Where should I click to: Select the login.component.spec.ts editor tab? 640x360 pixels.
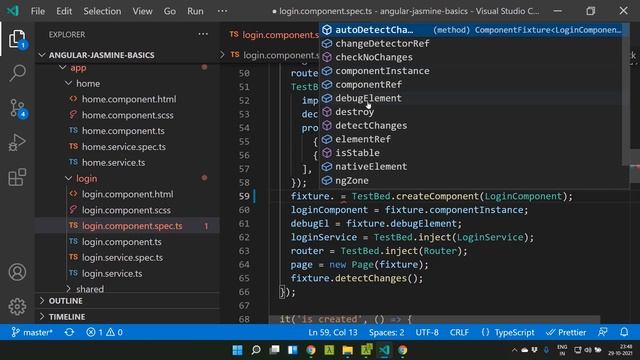click(x=274, y=35)
